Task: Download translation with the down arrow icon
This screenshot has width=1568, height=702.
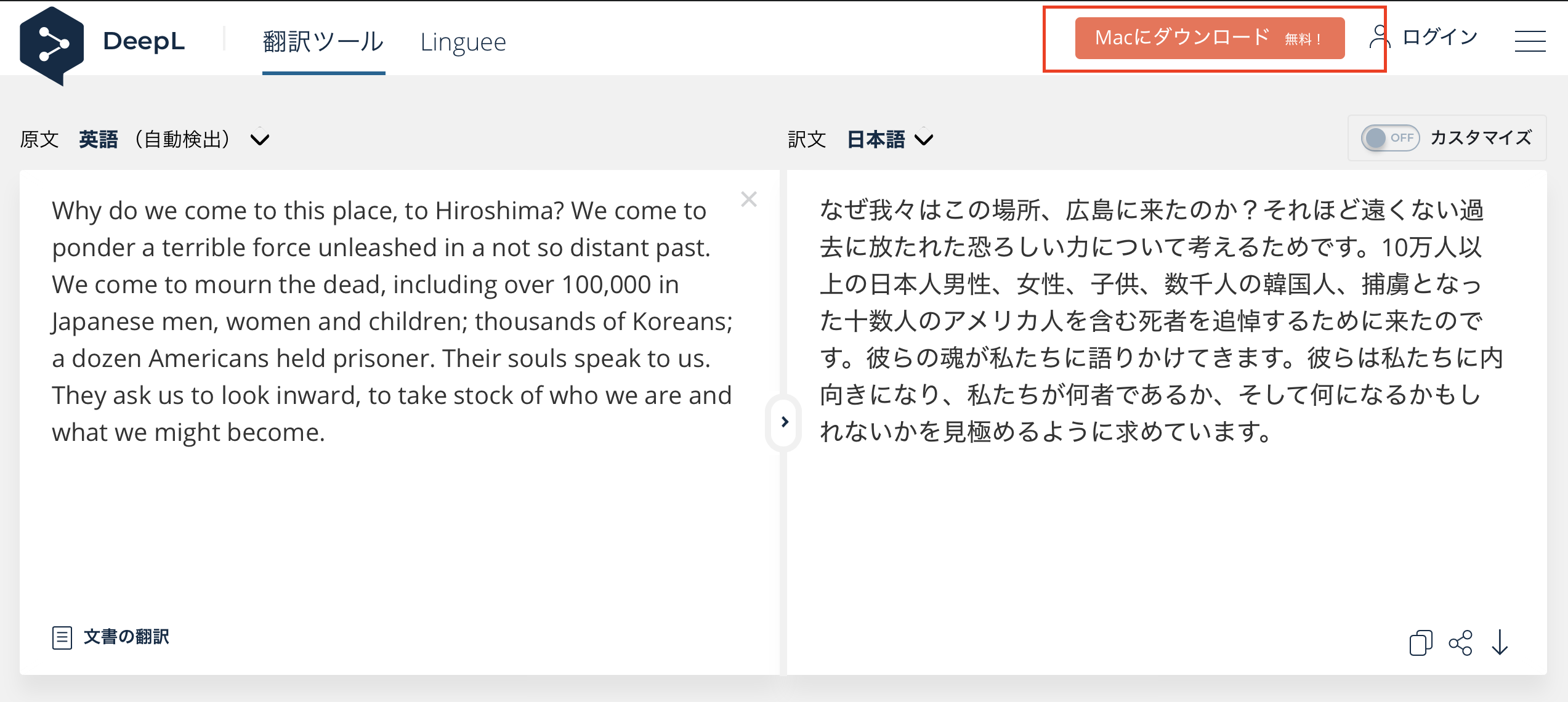Action: coord(1500,643)
